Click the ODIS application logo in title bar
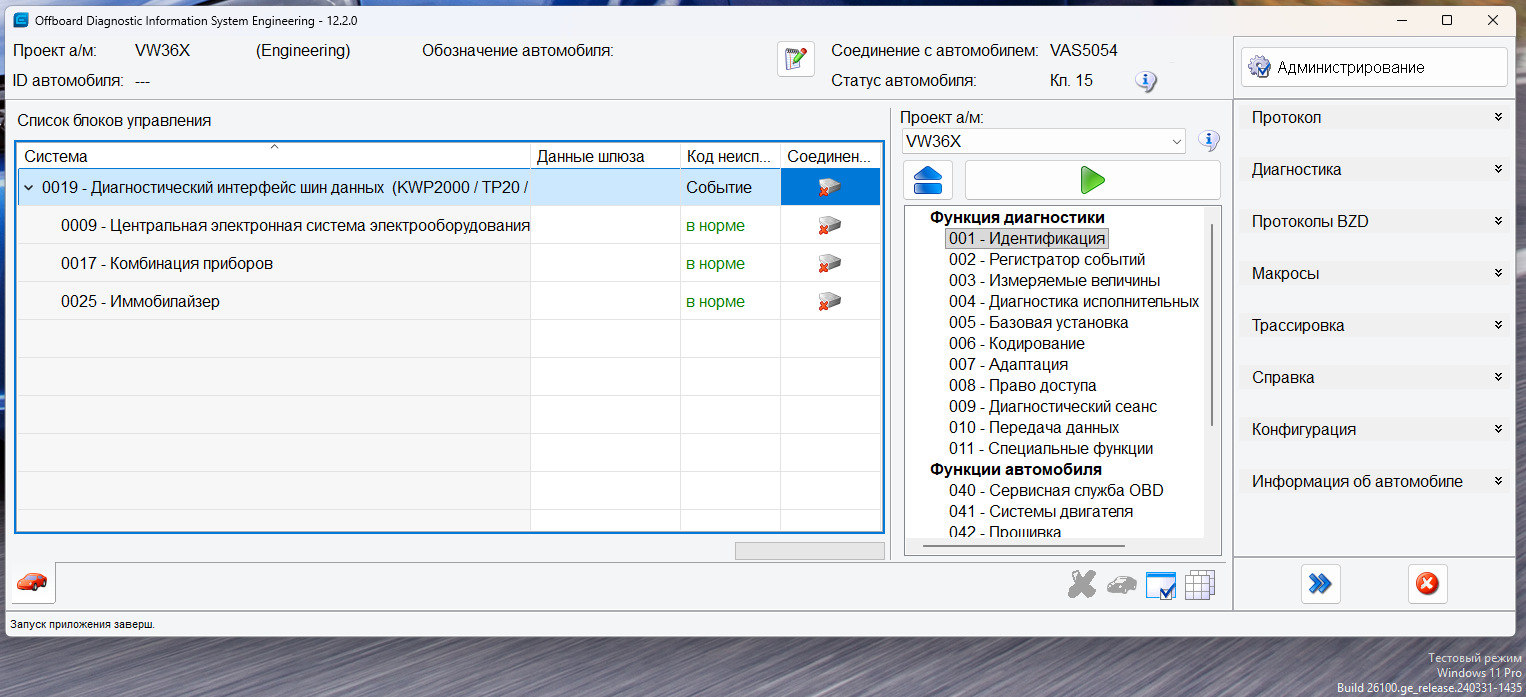Image resolution: width=1526 pixels, height=697 pixels. (x=20, y=20)
